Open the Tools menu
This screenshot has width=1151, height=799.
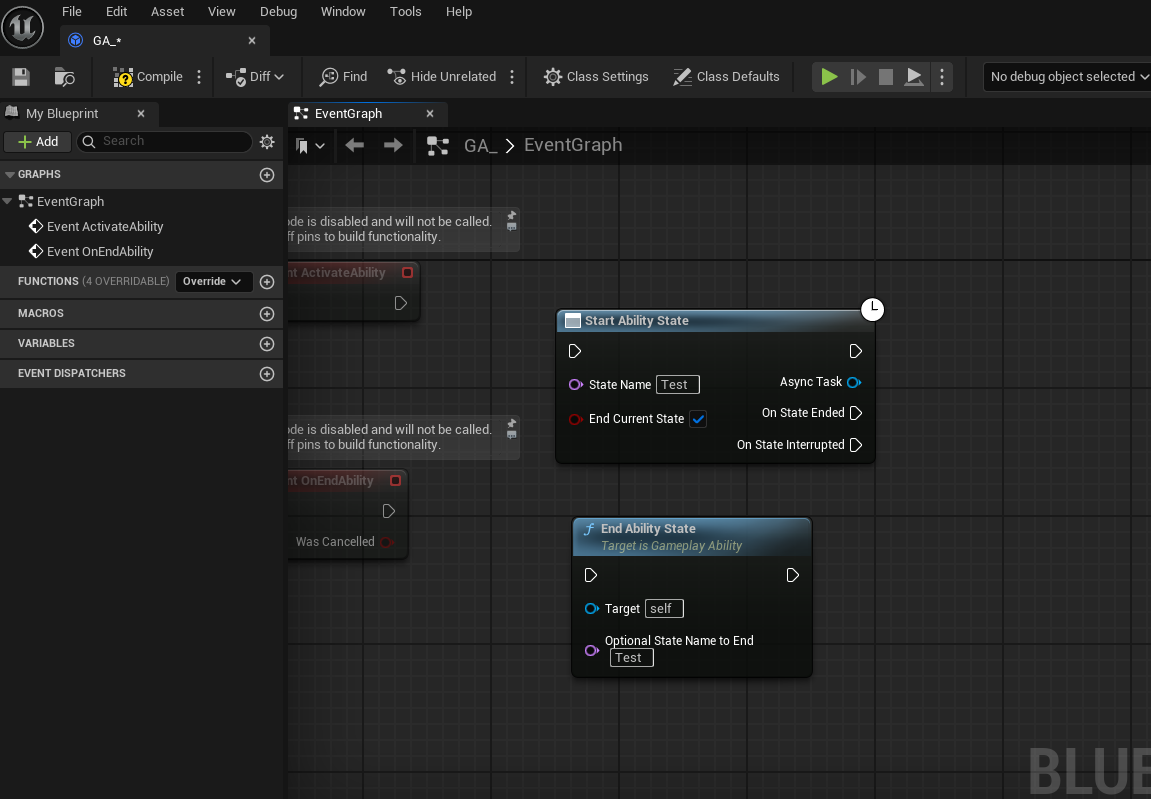click(x=405, y=12)
